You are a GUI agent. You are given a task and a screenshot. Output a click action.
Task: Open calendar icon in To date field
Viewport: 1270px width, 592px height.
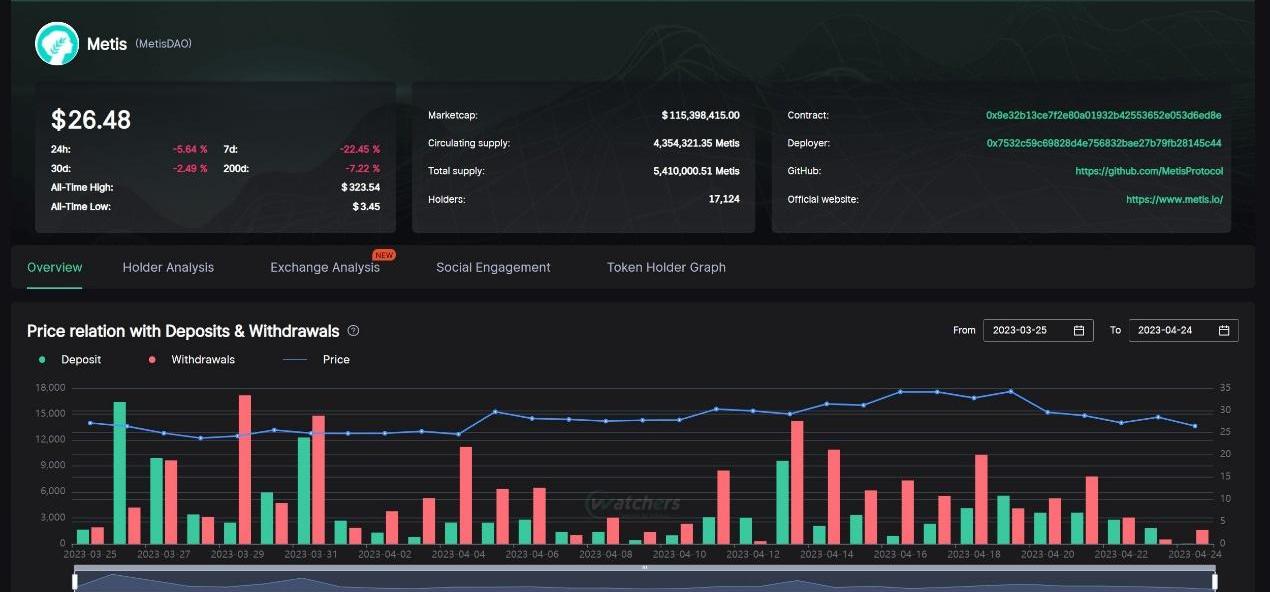click(1224, 330)
